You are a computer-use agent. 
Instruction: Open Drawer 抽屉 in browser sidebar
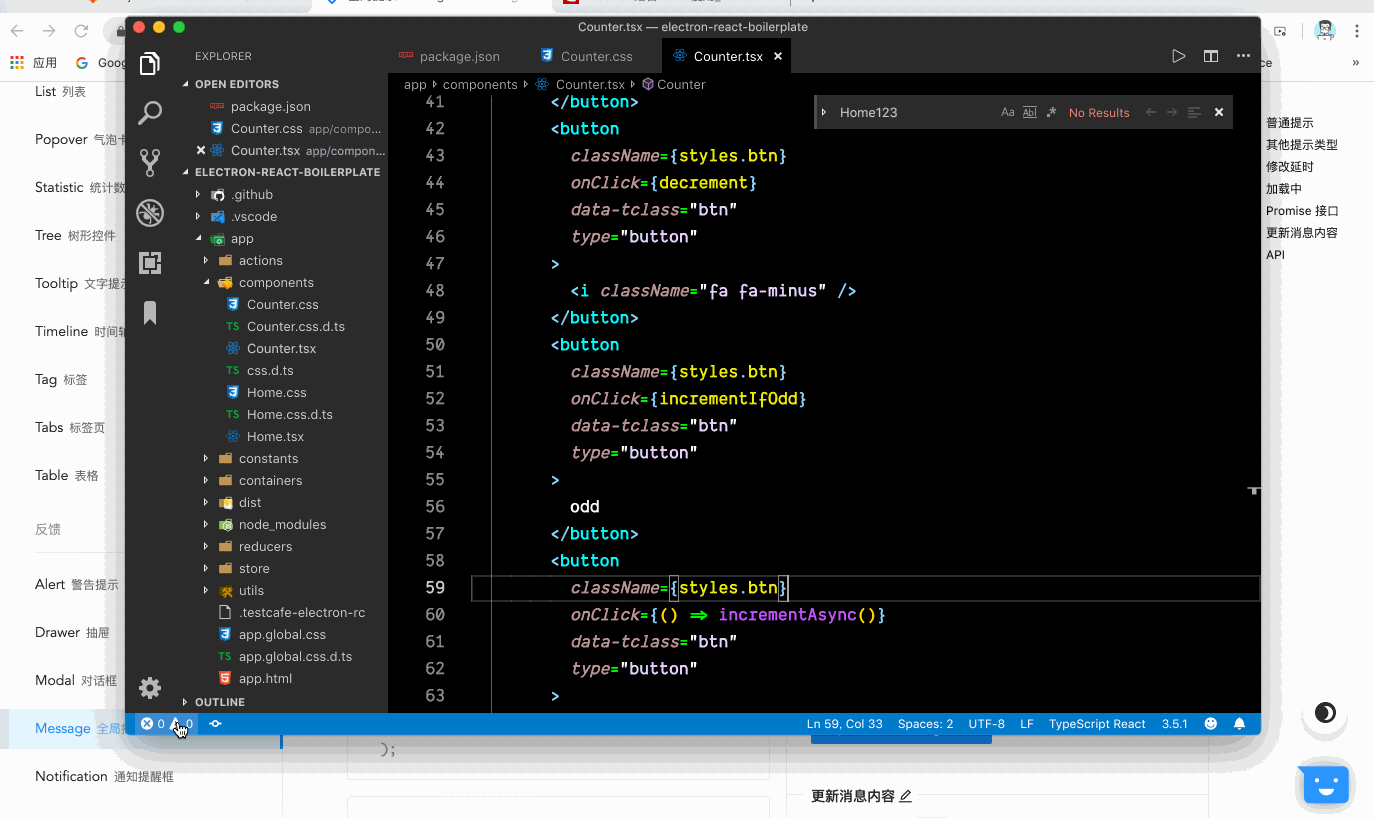pyautogui.click(x=72, y=632)
